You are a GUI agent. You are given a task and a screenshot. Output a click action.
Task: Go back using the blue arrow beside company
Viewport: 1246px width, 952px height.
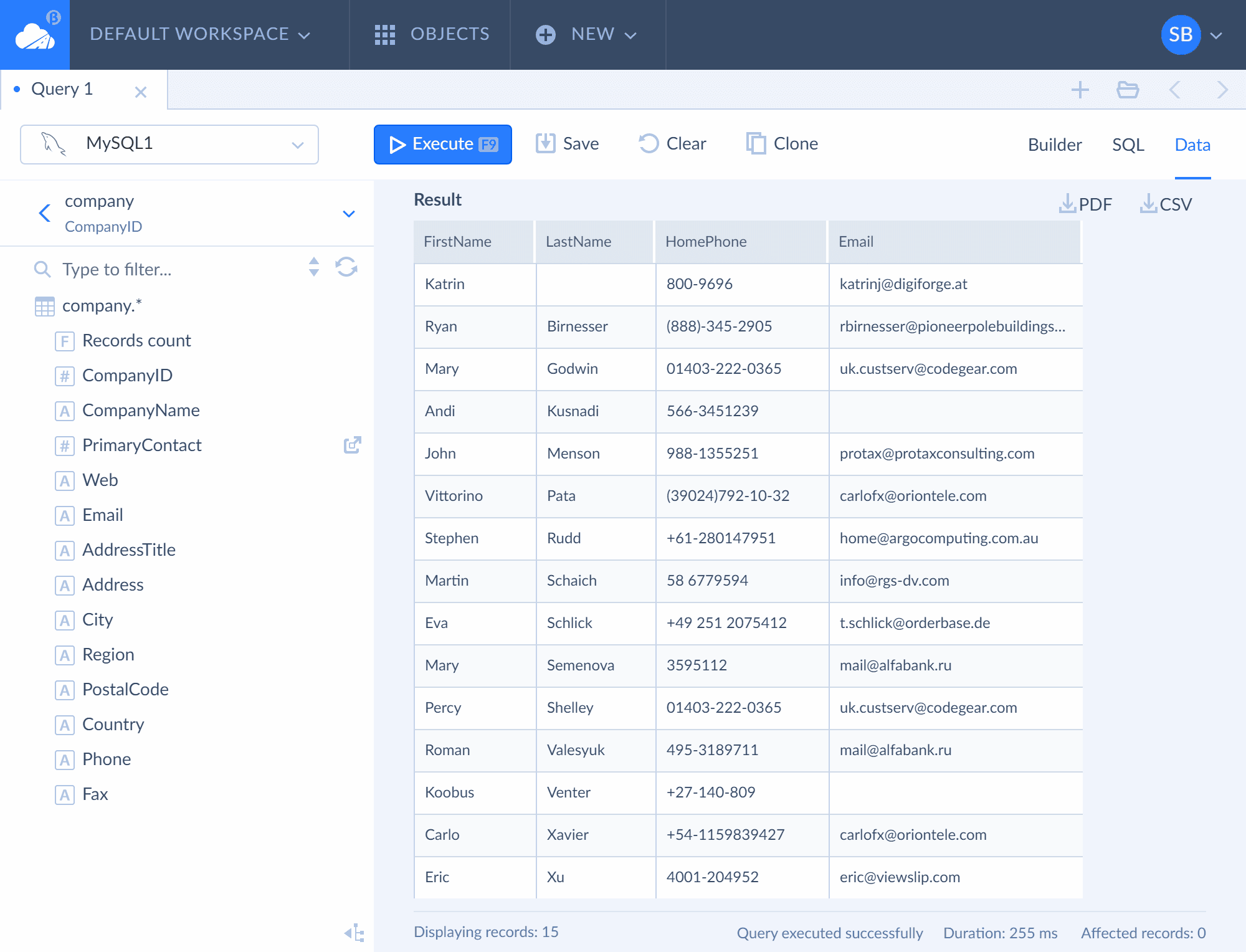point(44,213)
